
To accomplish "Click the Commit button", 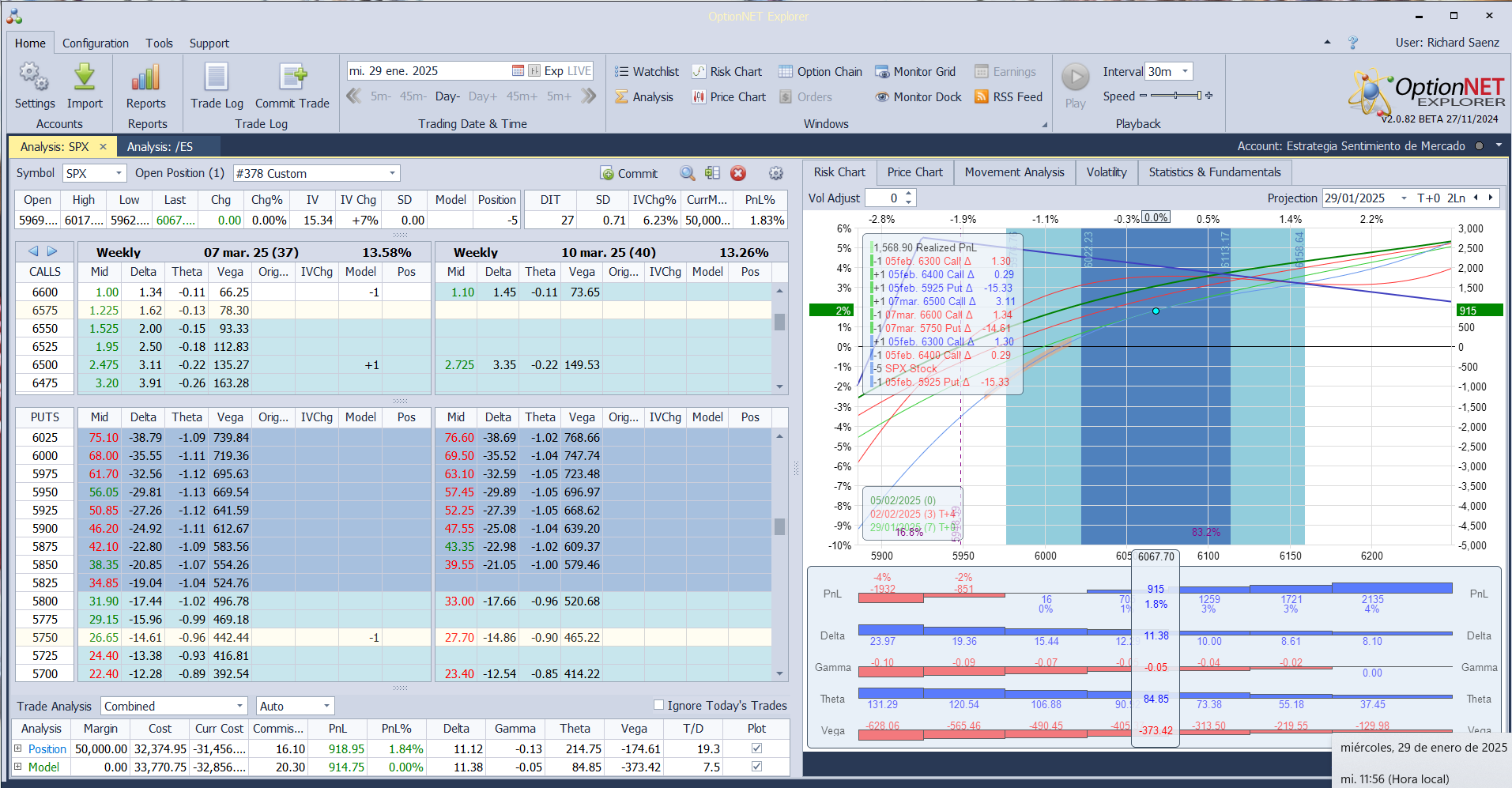I will coord(629,173).
